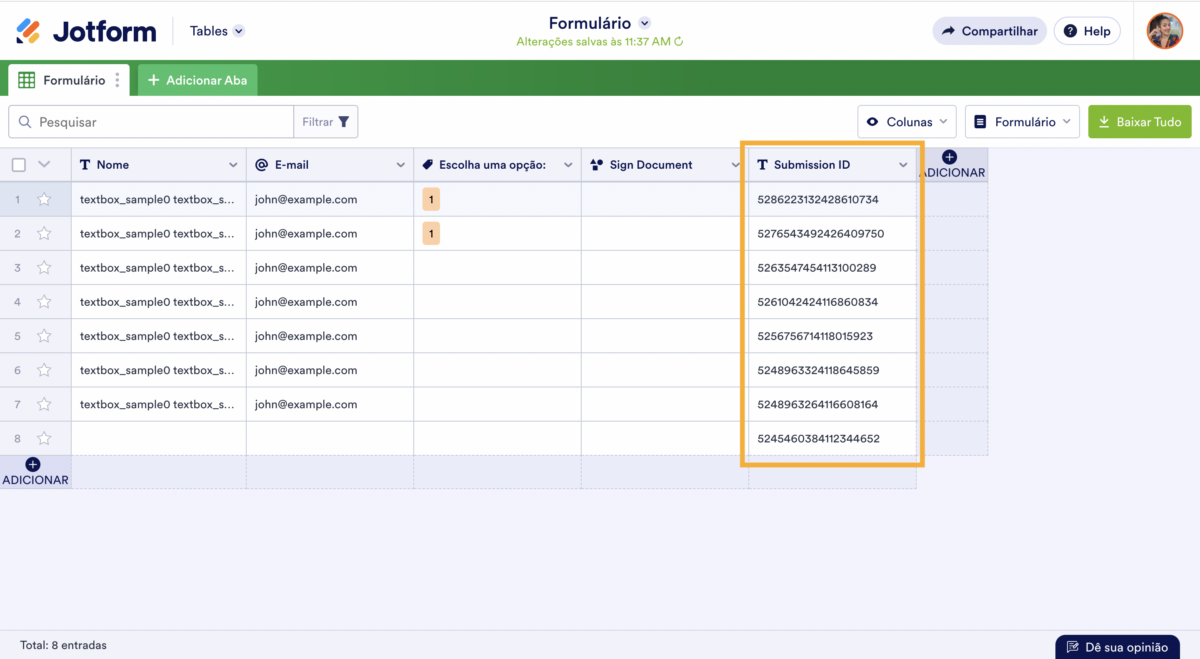Image resolution: width=1200 pixels, height=659 pixels.
Task: Star row 1
Action: tap(44, 199)
